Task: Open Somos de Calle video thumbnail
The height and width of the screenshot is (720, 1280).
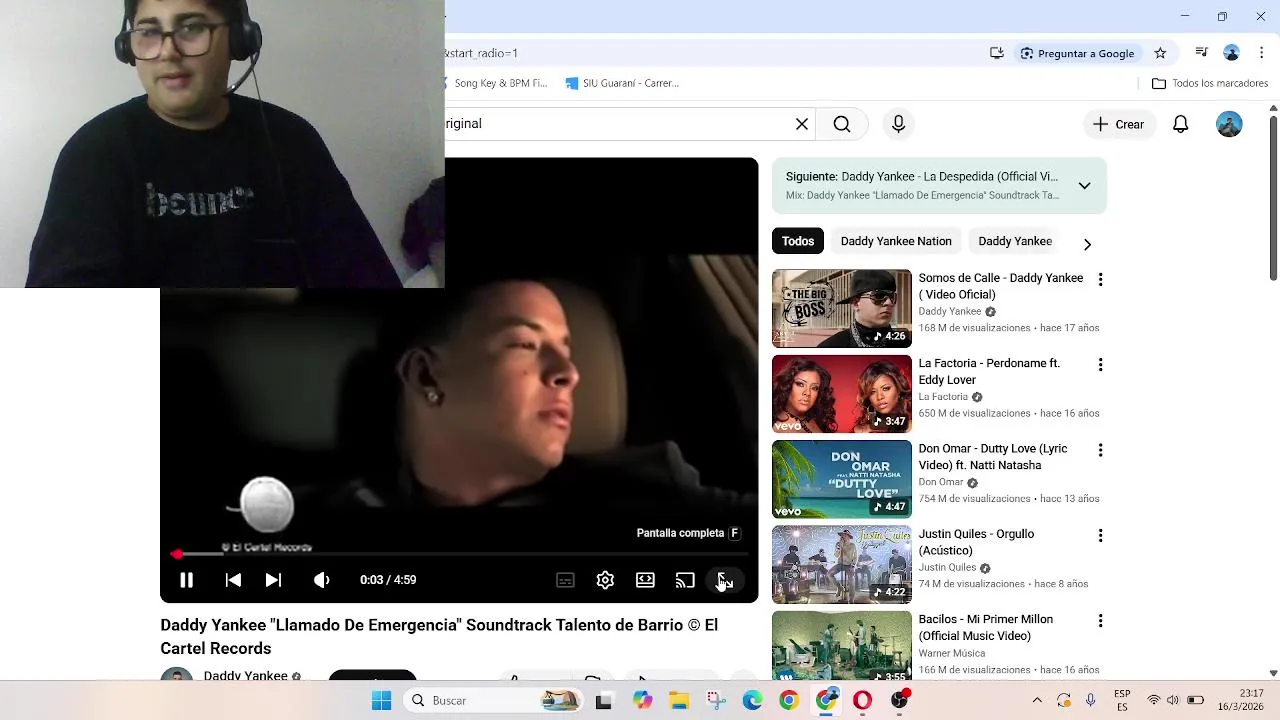Action: [842, 308]
